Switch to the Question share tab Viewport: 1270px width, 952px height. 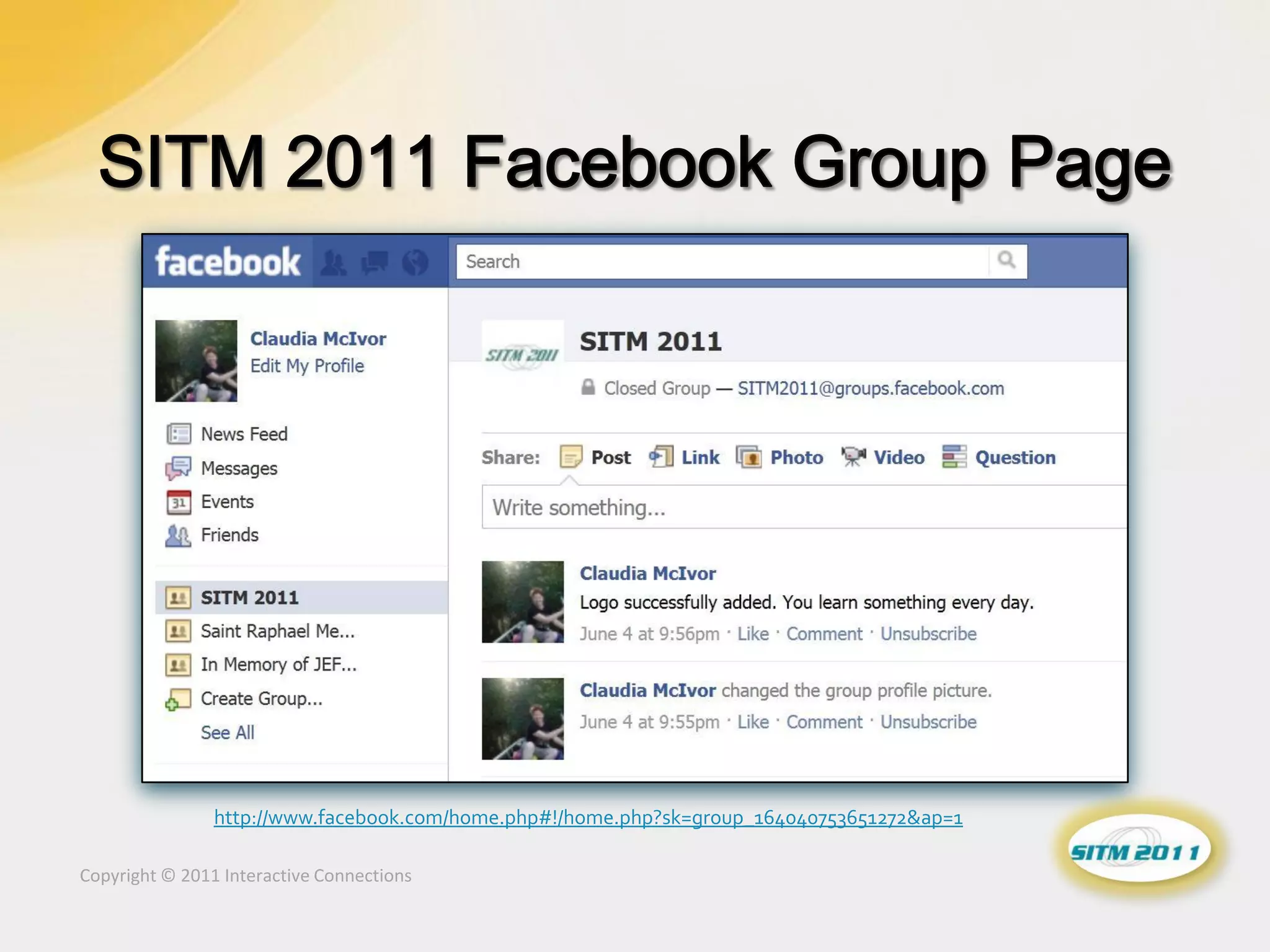(x=1015, y=457)
